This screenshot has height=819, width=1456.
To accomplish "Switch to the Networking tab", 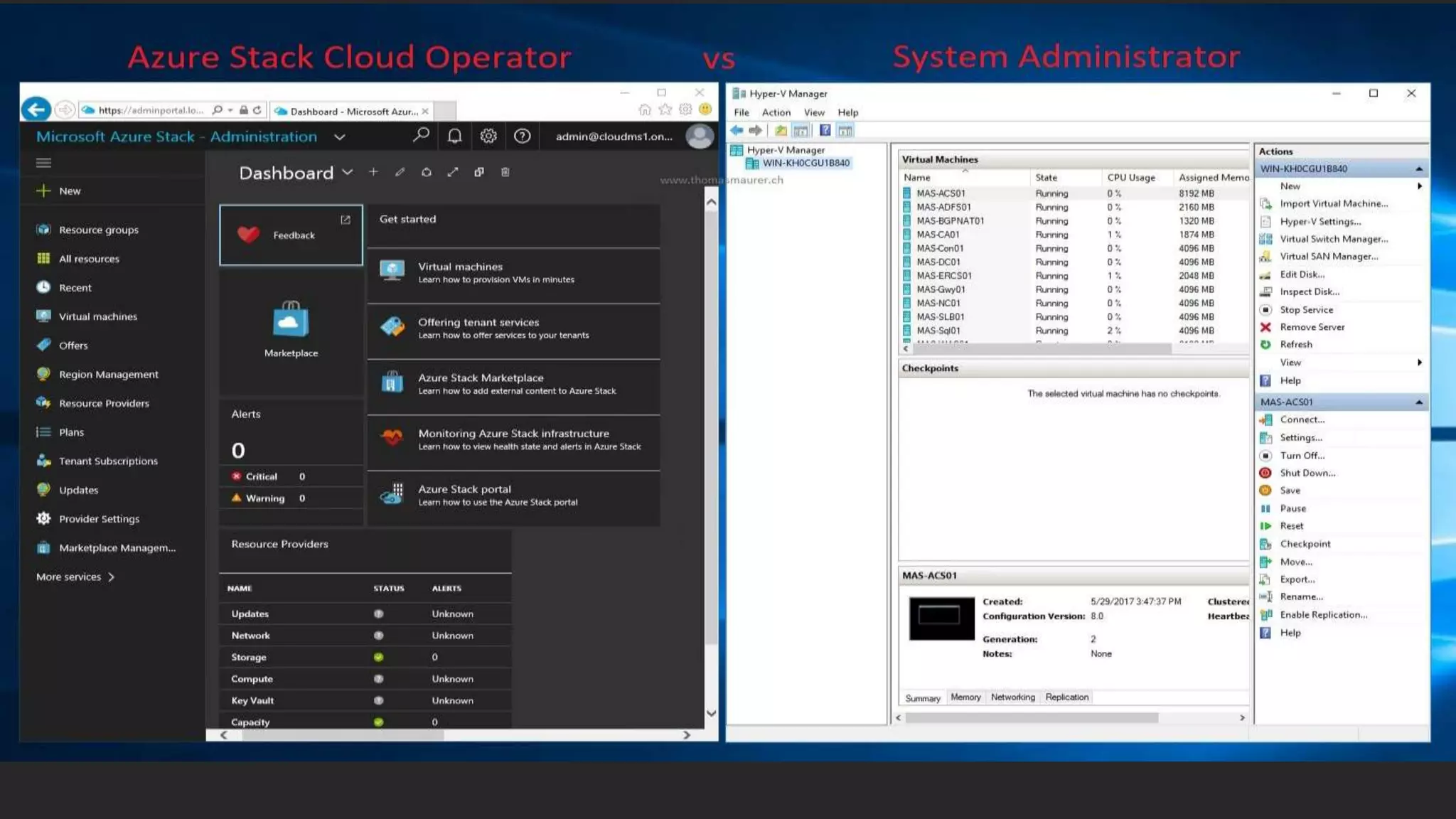I will pos(1012,697).
